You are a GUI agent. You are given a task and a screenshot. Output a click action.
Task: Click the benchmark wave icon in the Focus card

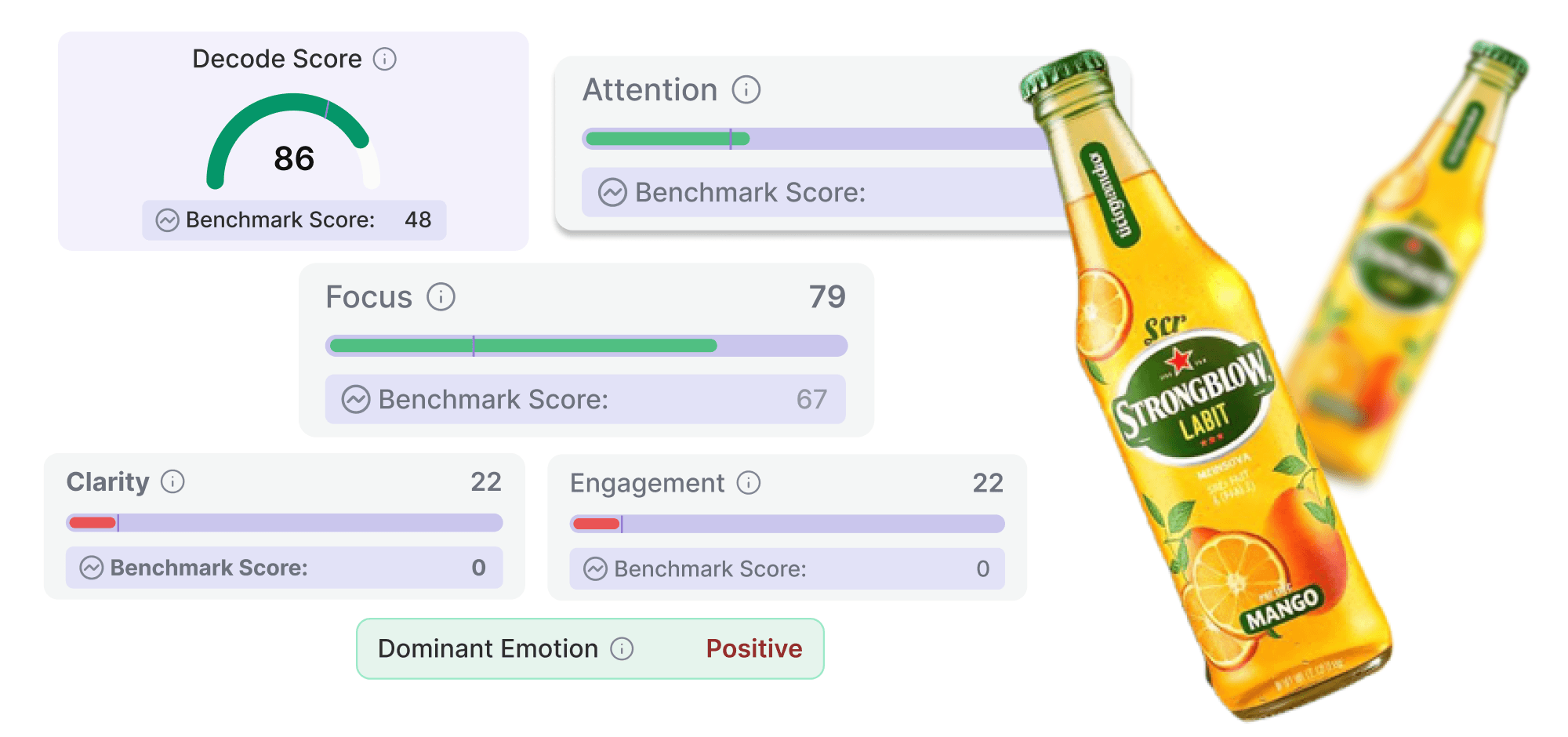point(358,400)
